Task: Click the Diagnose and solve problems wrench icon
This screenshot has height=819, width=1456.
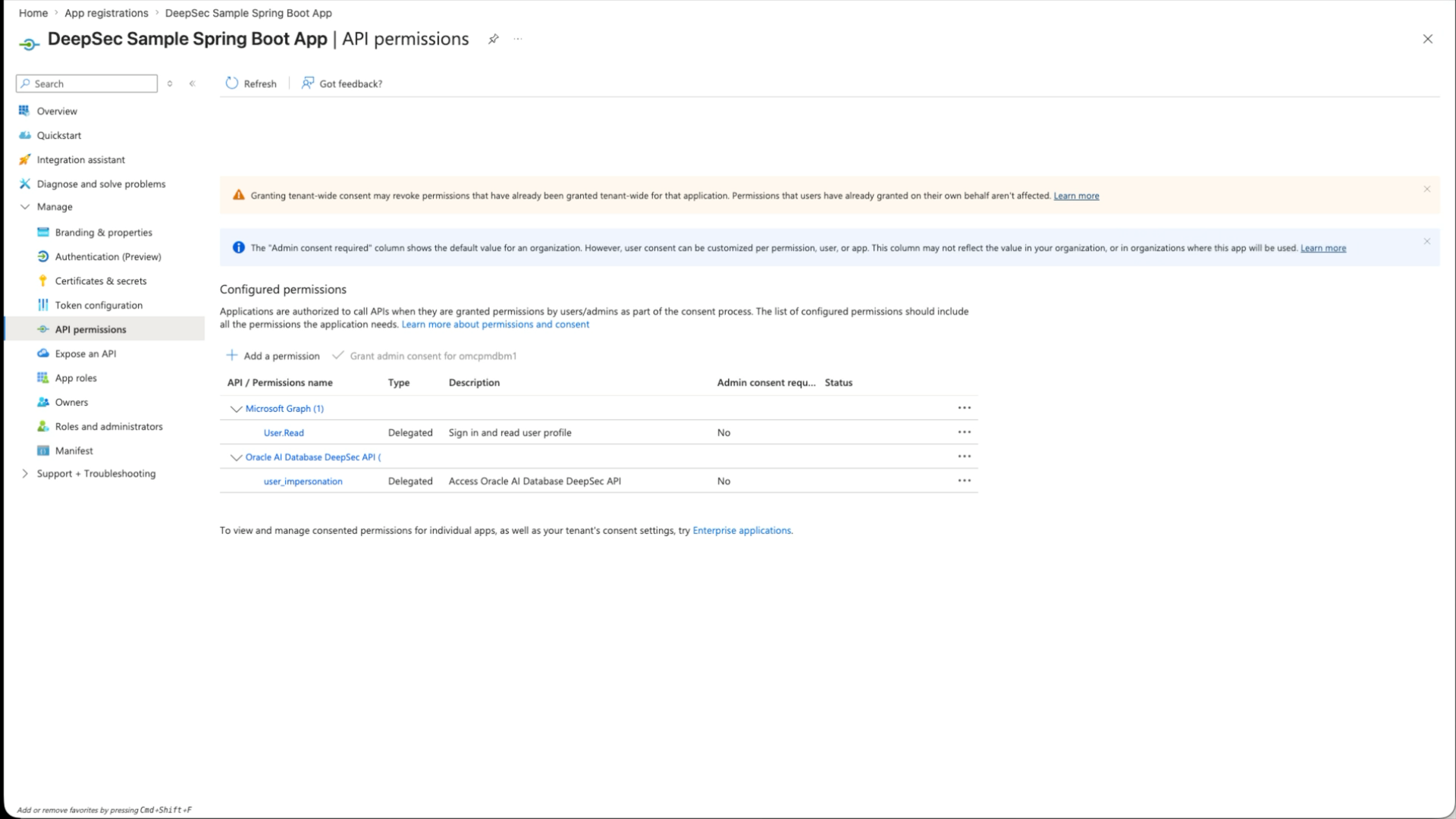Action: (x=24, y=184)
